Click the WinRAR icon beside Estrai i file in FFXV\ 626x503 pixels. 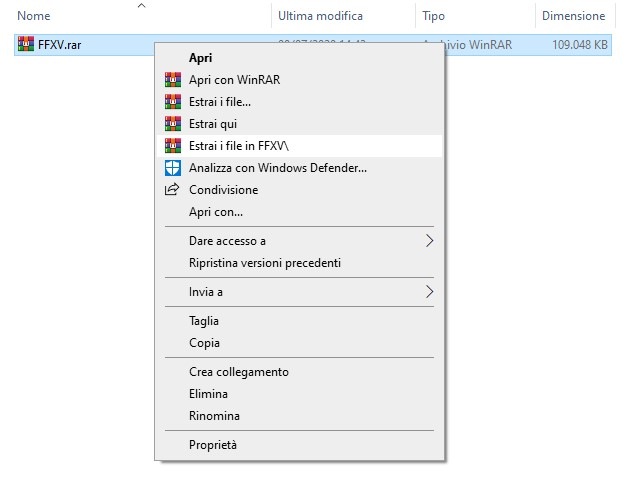(x=172, y=145)
